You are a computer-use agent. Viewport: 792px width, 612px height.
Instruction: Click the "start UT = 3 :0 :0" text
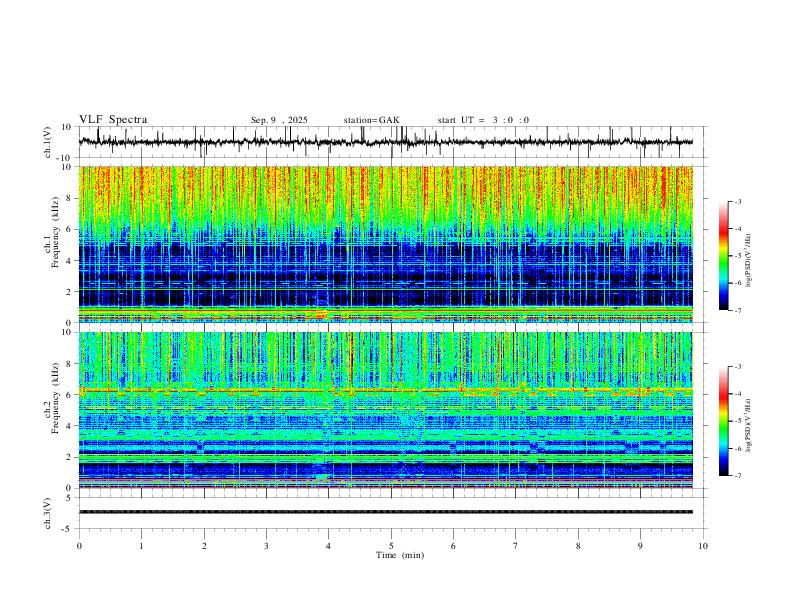coord(483,120)
